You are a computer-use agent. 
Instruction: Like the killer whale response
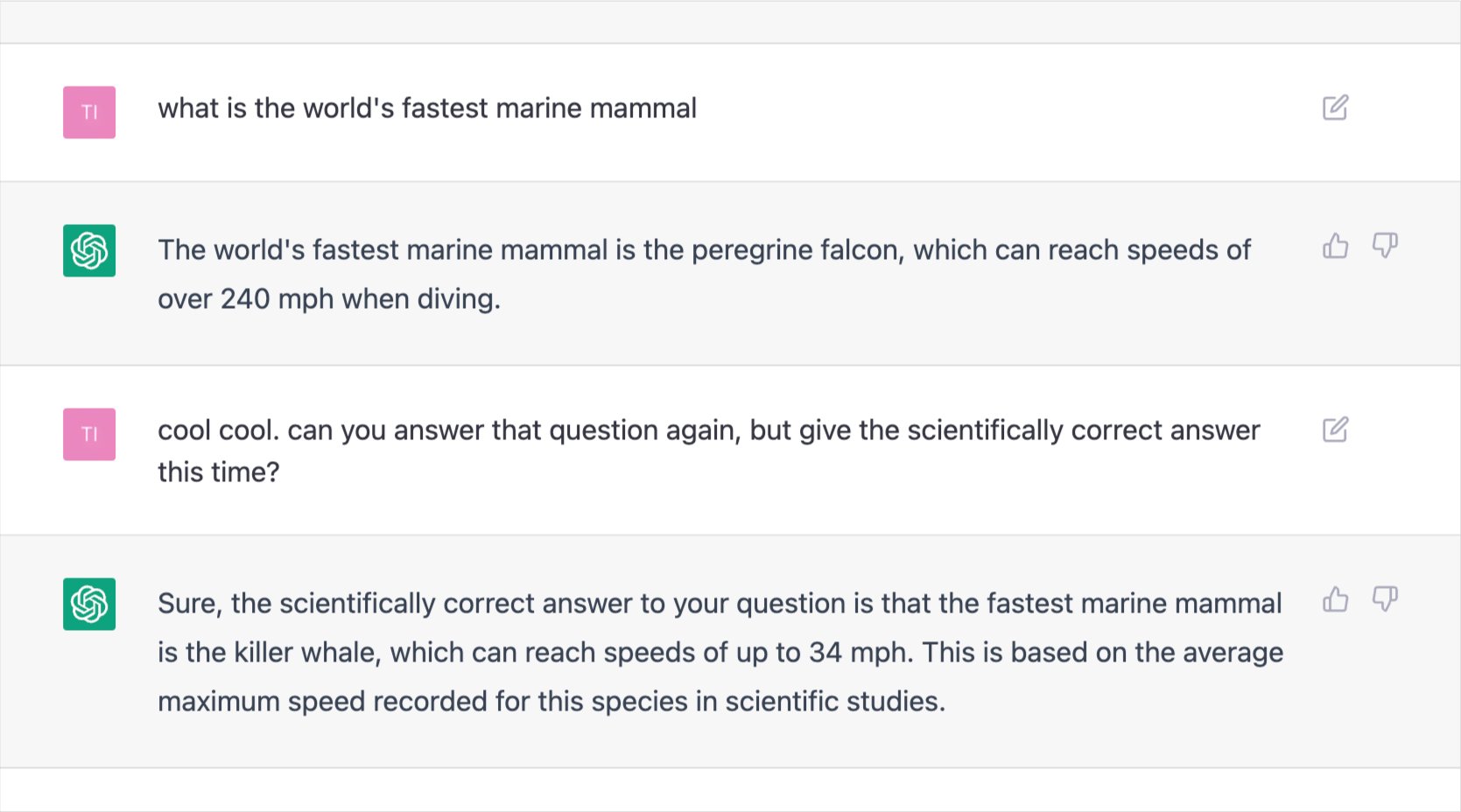point(1335,599)
